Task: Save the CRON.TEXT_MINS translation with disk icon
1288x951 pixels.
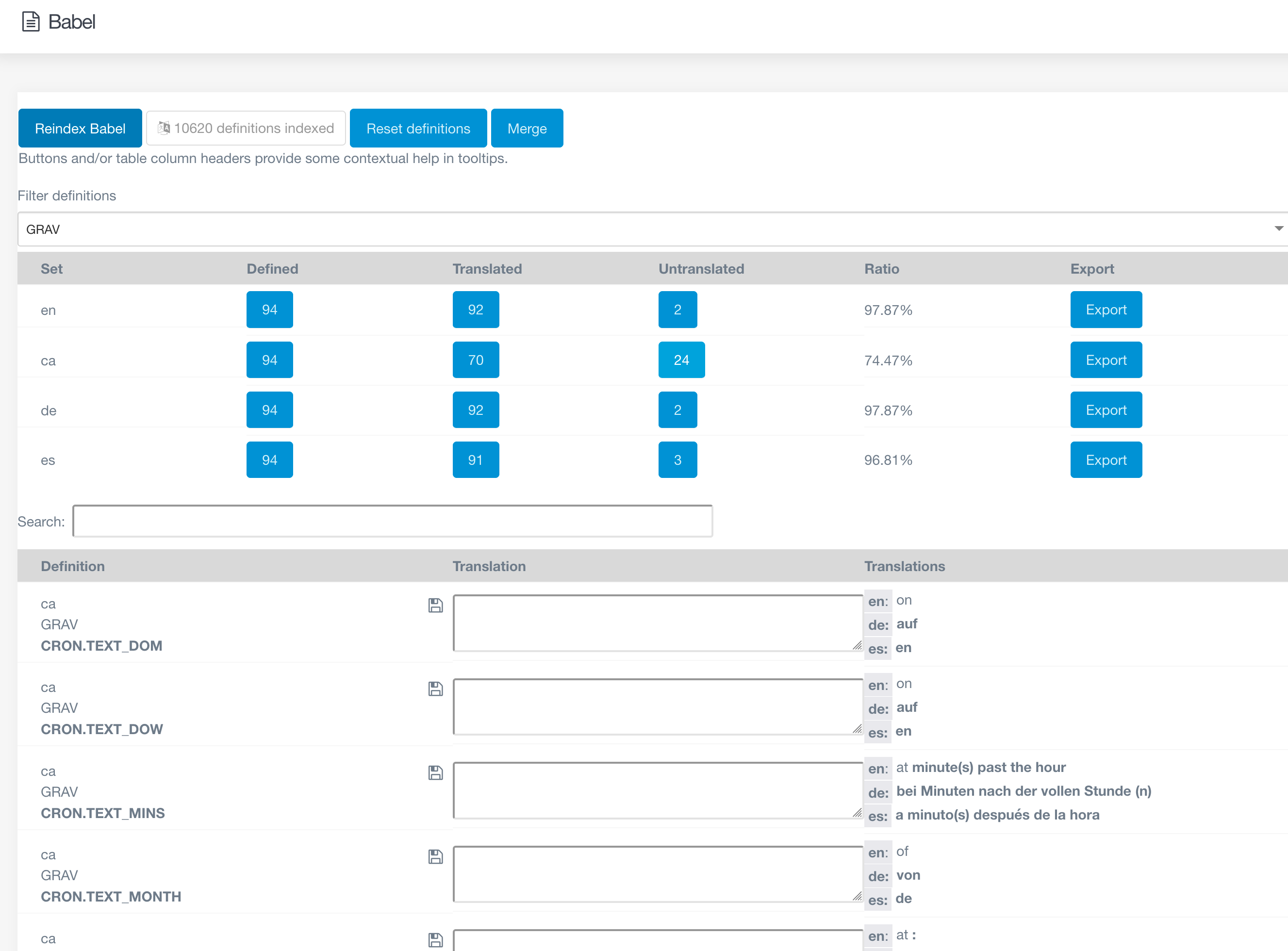Action: pos(436,773)
